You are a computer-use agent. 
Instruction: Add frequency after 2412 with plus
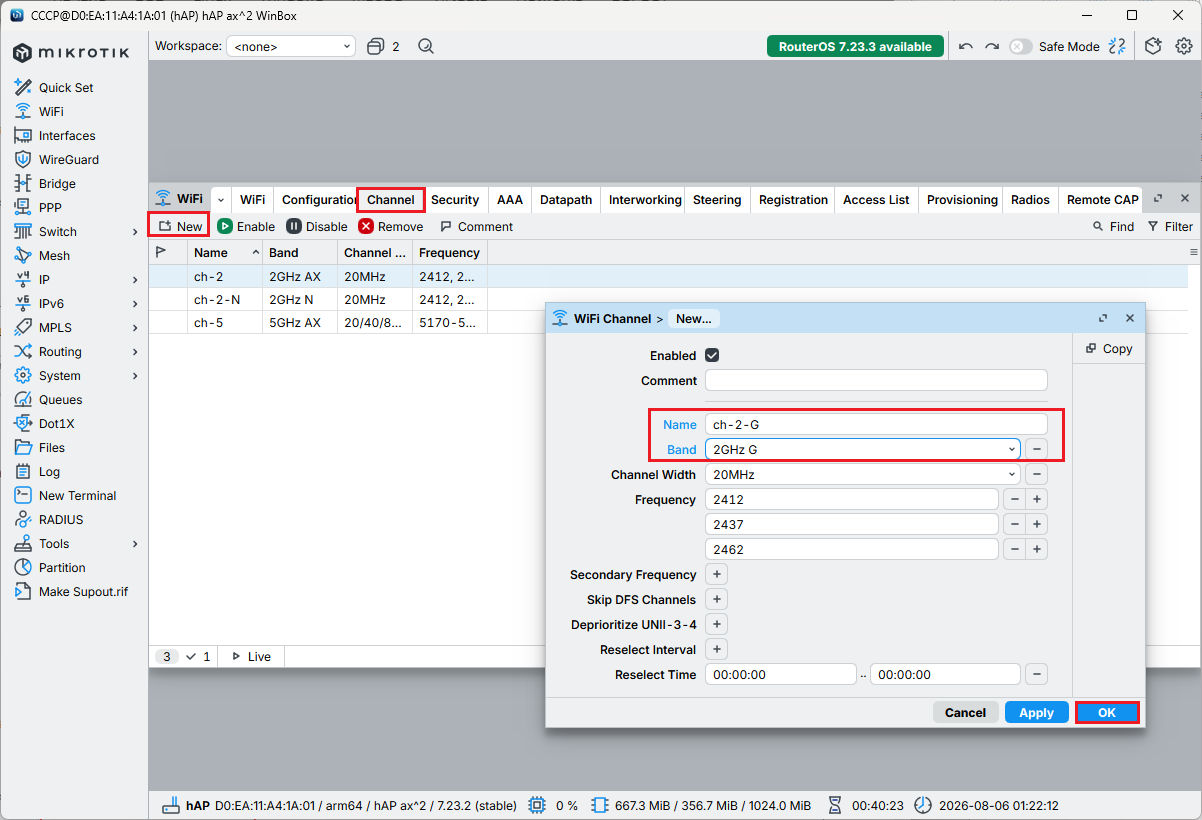[x=1037, y=499]
